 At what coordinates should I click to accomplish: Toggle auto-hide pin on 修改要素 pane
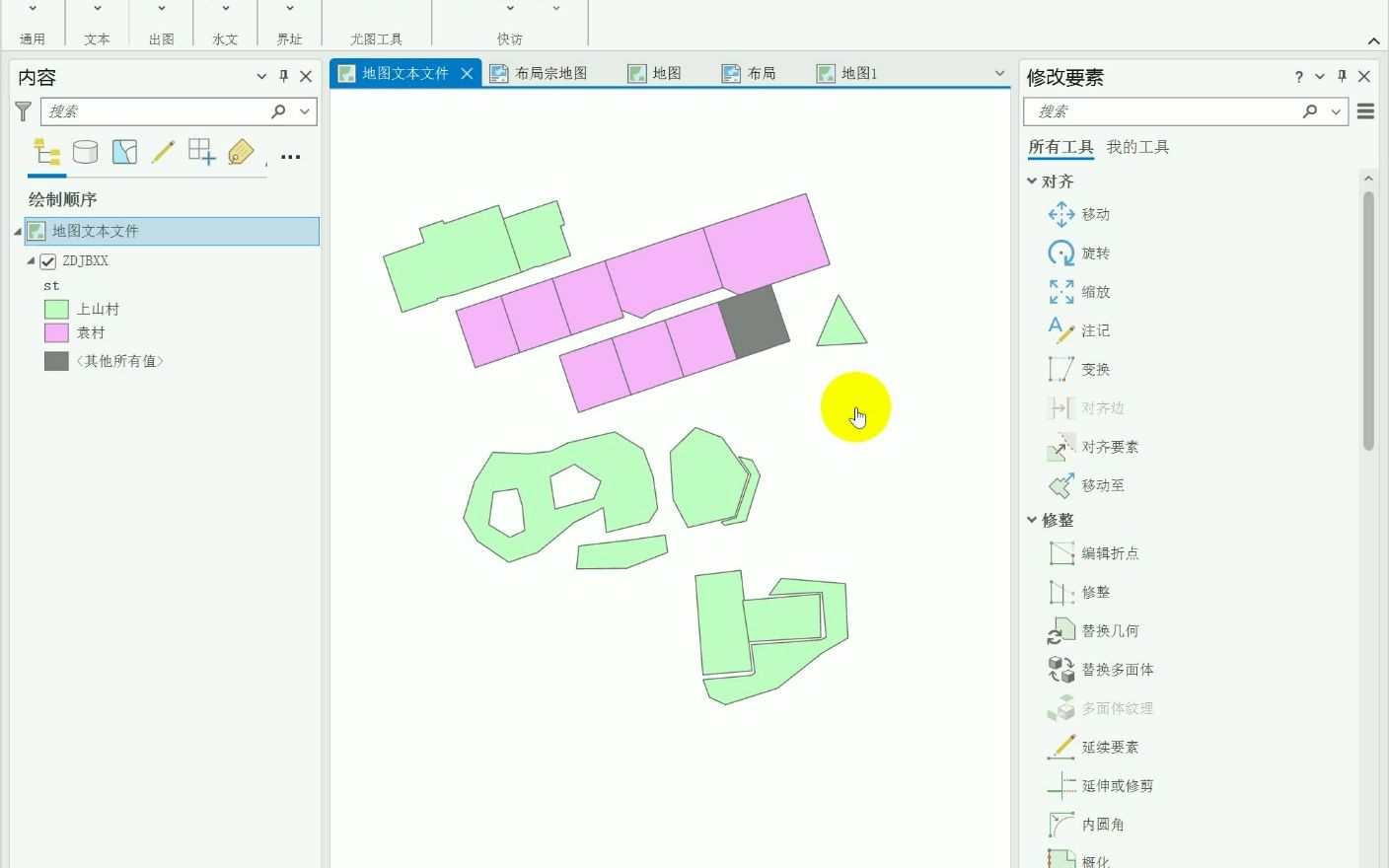click(1342, 76)
